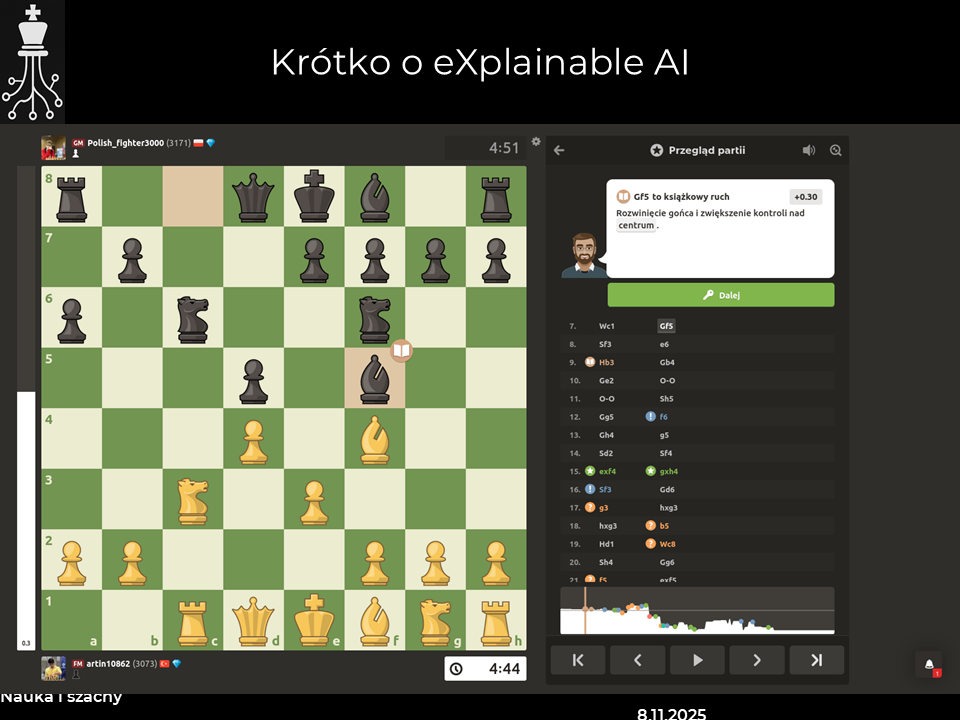Open board settings gear icon
This screenshot has height=720, width=960.
536,142
